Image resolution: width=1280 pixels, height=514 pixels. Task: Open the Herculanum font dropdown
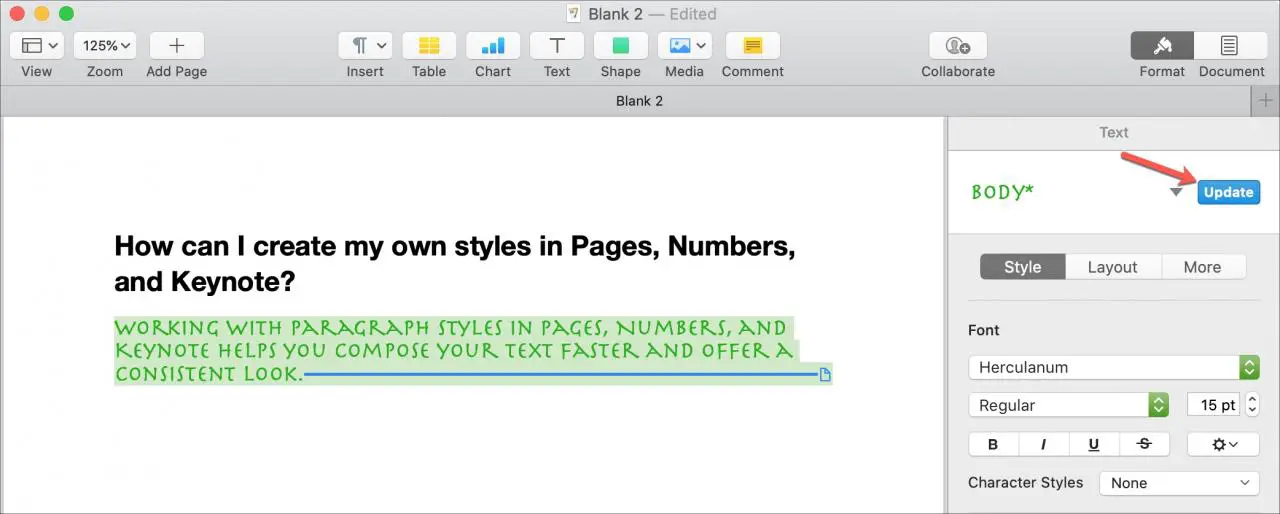(1113, 367)
